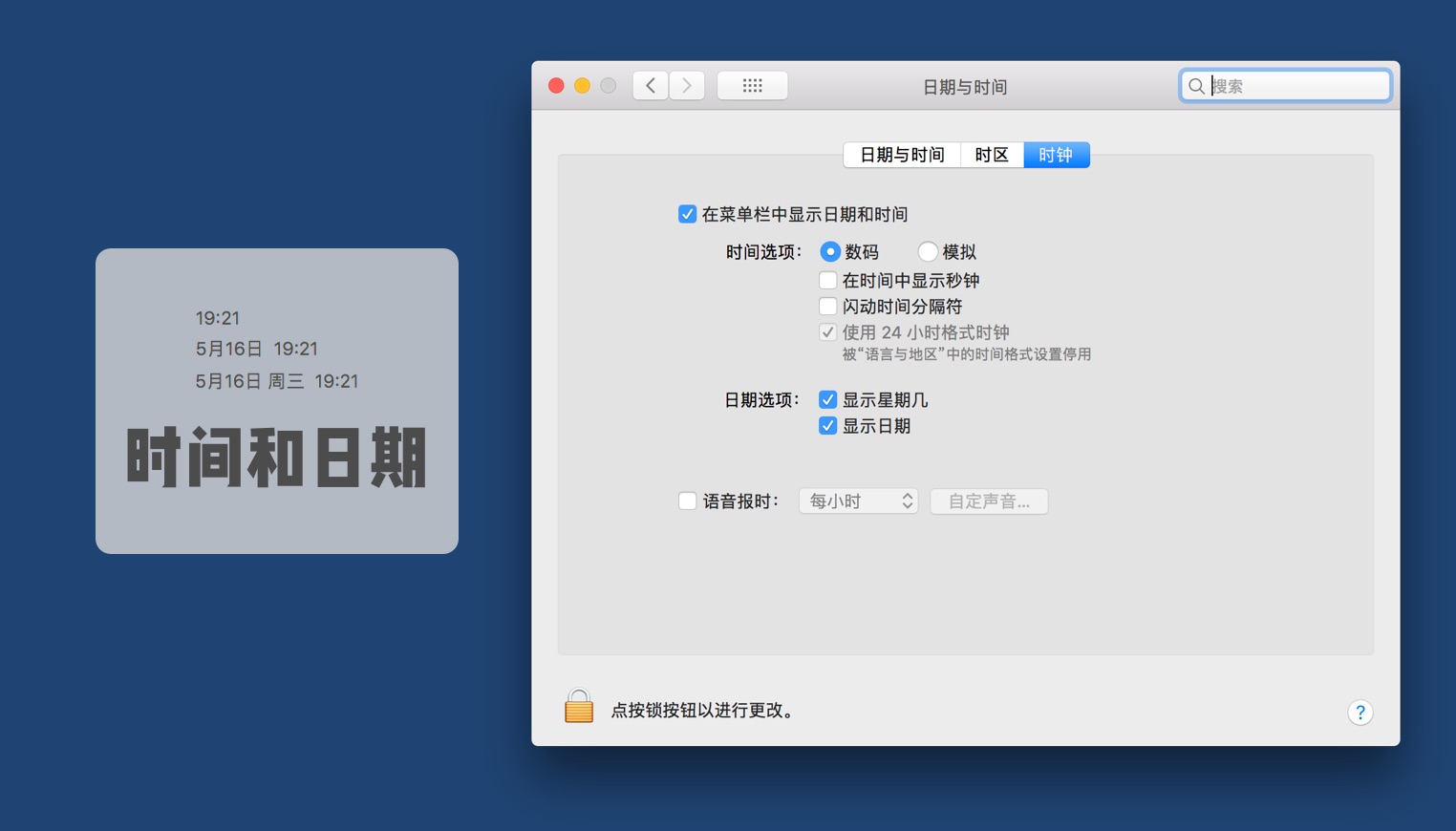The image size is (1456, 831).
Task: Uncheck 显示星期几 option
Action: tap(828, 400)
